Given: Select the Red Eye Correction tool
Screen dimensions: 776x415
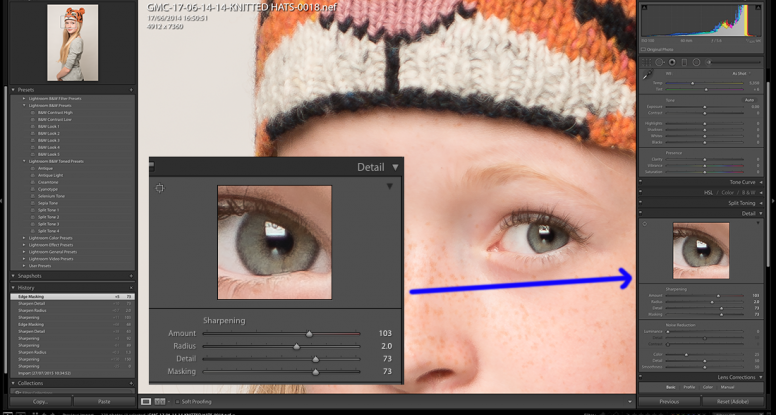Looking at the screenshot, I should pyautogui.click(x=672, y=62).
